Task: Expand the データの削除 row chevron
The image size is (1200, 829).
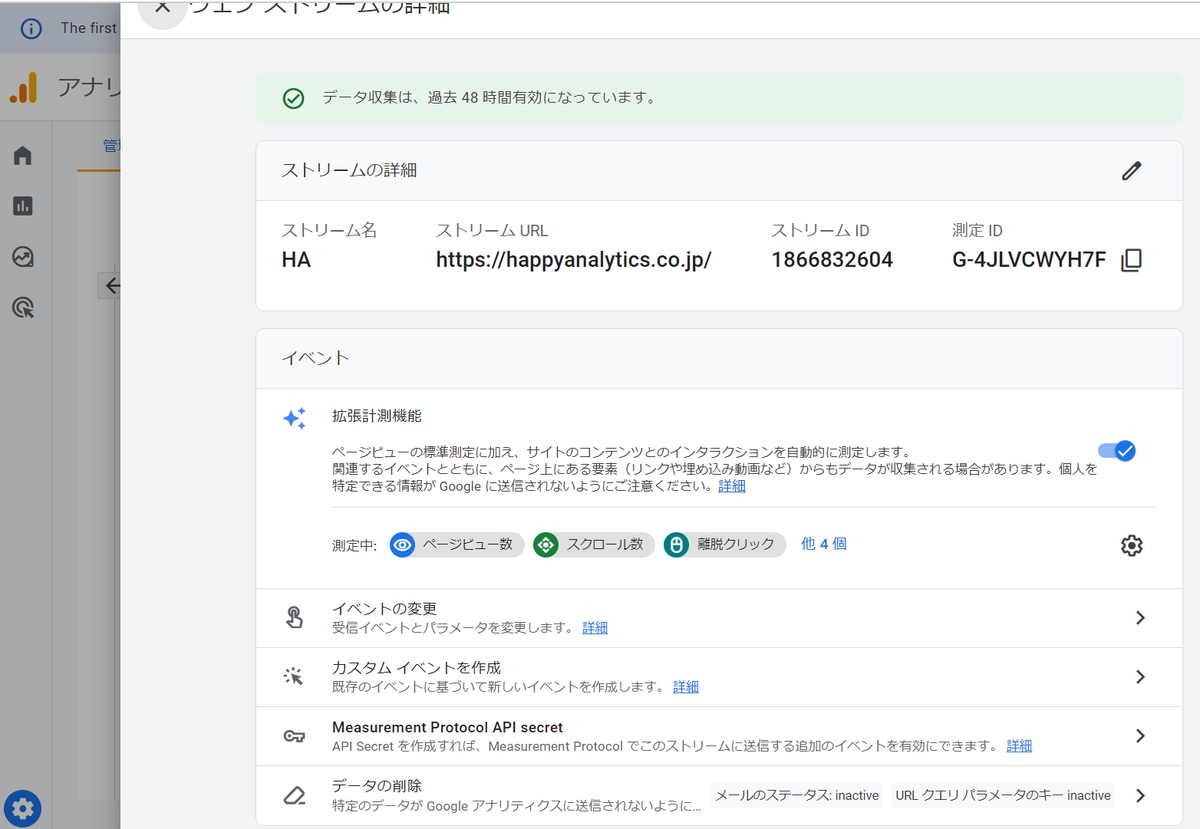Action: click(x=1140, y=795)
